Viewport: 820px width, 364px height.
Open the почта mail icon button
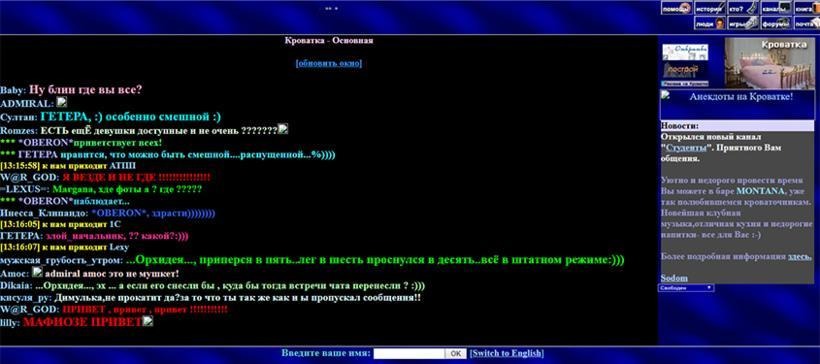click(x=807, y=23)
